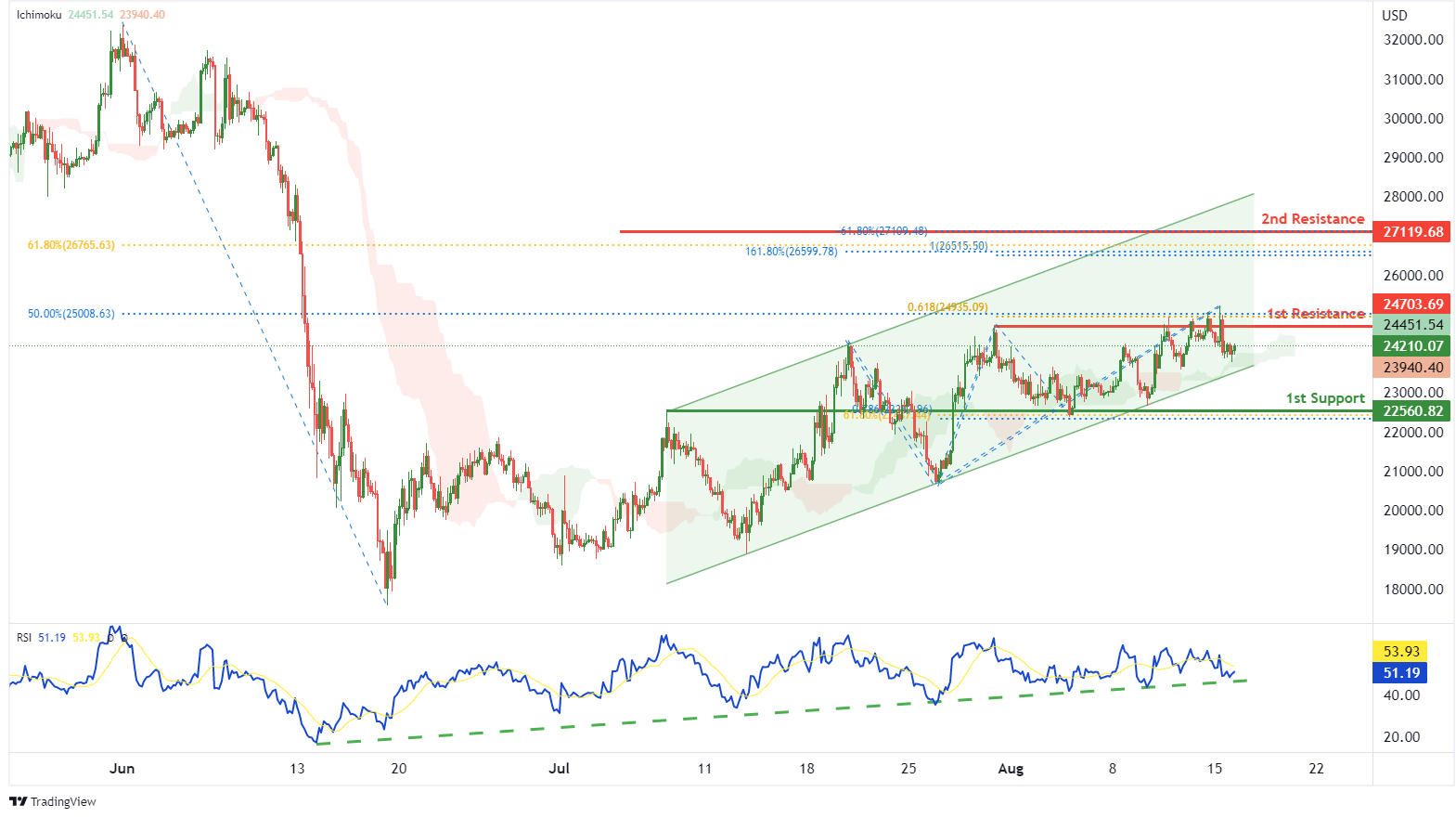Click the Aug date on time axis
Image resolution: width=1456 pixels, height=818 pixels.
click(1011, 769)
